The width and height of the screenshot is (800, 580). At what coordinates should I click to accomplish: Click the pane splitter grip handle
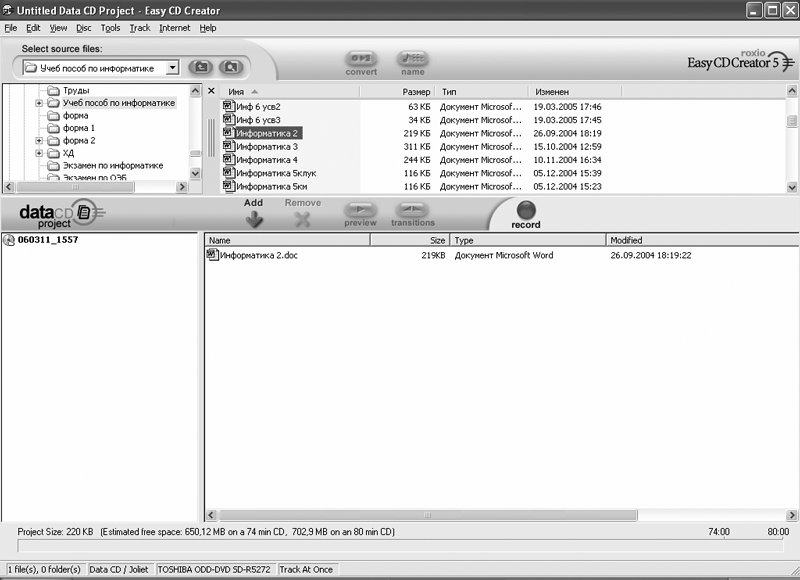[x=211, y=138]
